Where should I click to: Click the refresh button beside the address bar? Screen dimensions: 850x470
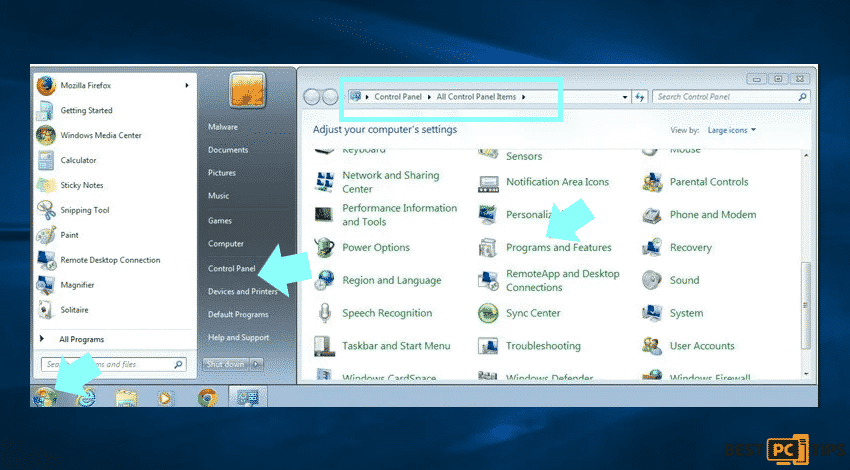(640, 97)
